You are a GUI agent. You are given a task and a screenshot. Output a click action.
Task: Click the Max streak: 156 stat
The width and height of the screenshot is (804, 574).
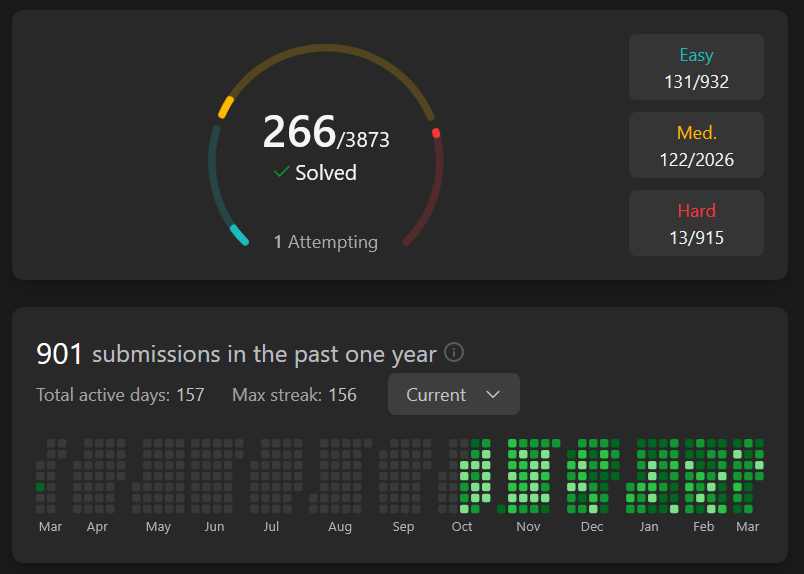(x=294, y=395)
